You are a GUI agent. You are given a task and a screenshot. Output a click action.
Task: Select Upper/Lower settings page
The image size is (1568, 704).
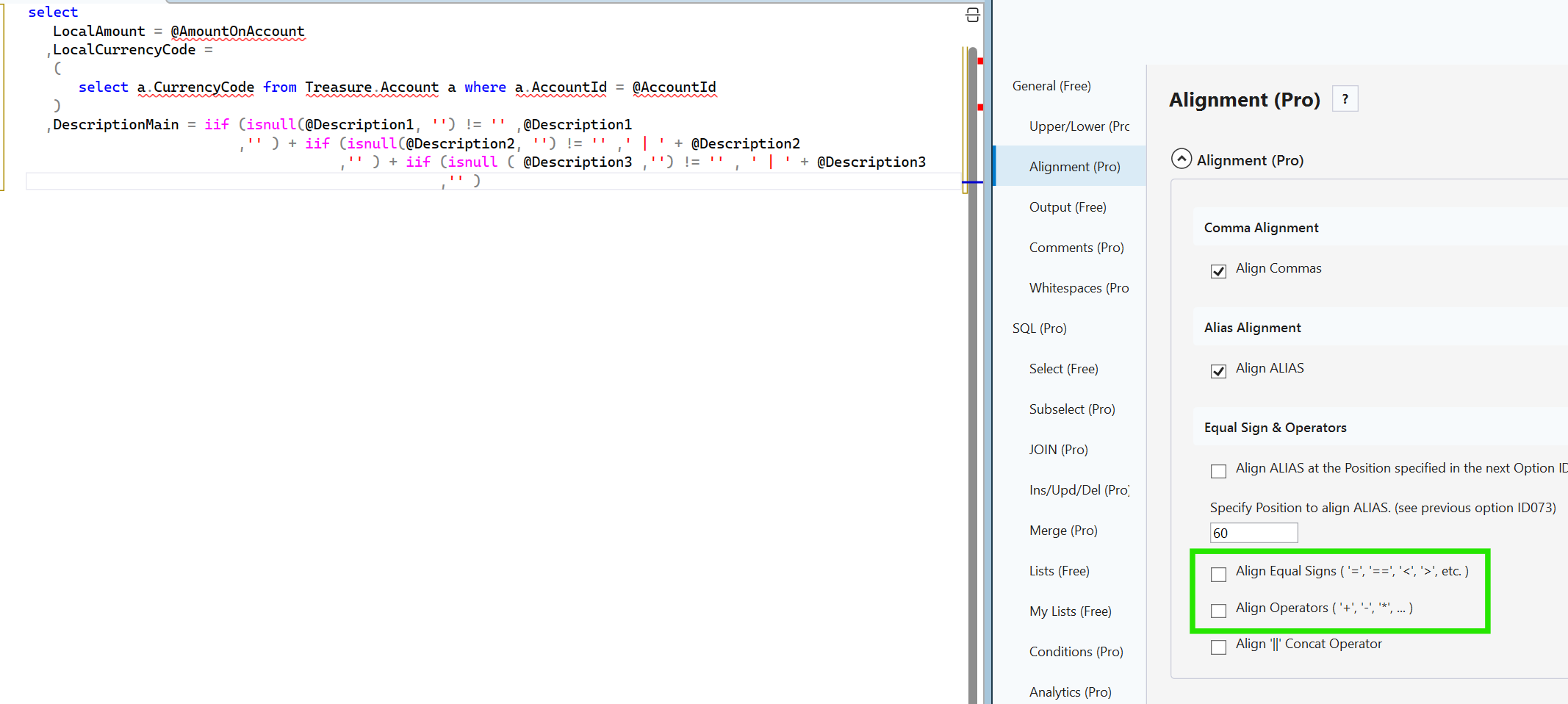[1079, 126]
